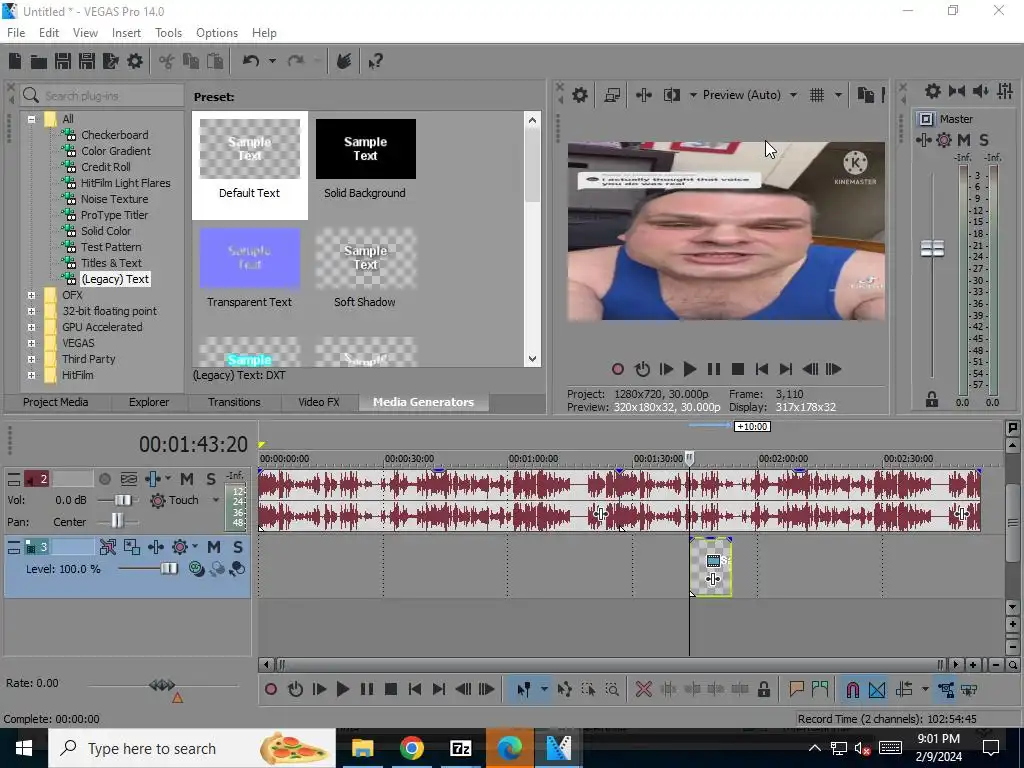Select the Selection edit tool
The width and height of the screenshot is (1024, 768).
click(588, 689)
